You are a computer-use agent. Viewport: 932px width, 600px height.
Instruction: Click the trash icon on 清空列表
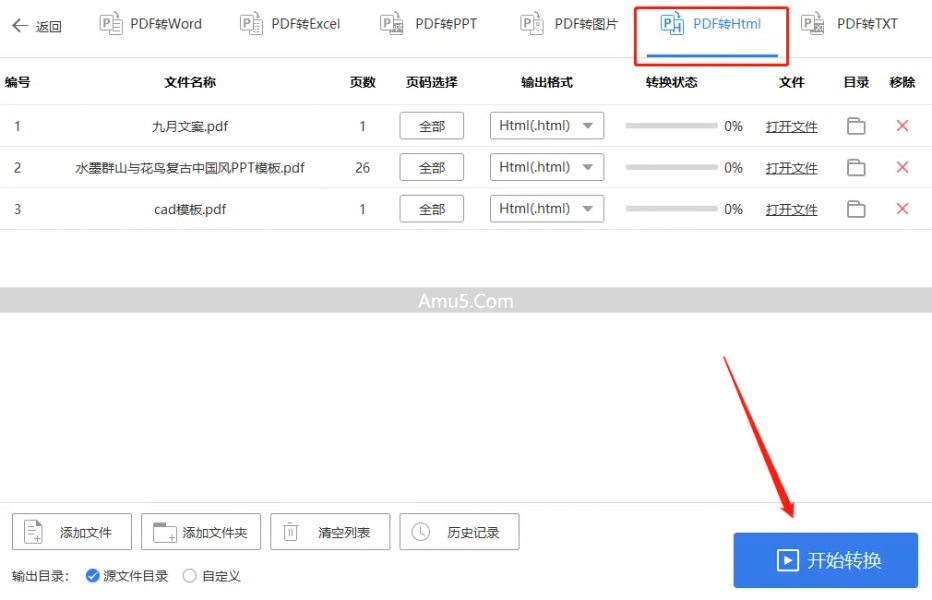[x=291, y=531]
